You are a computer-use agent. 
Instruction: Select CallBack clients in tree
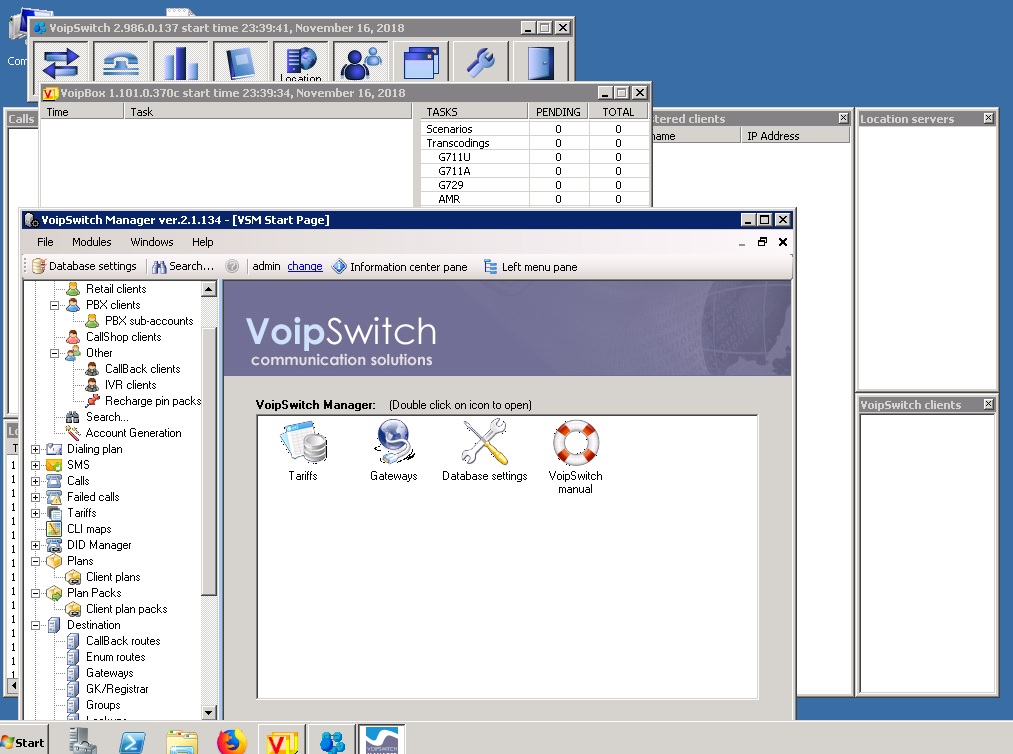tap(143, 369)
